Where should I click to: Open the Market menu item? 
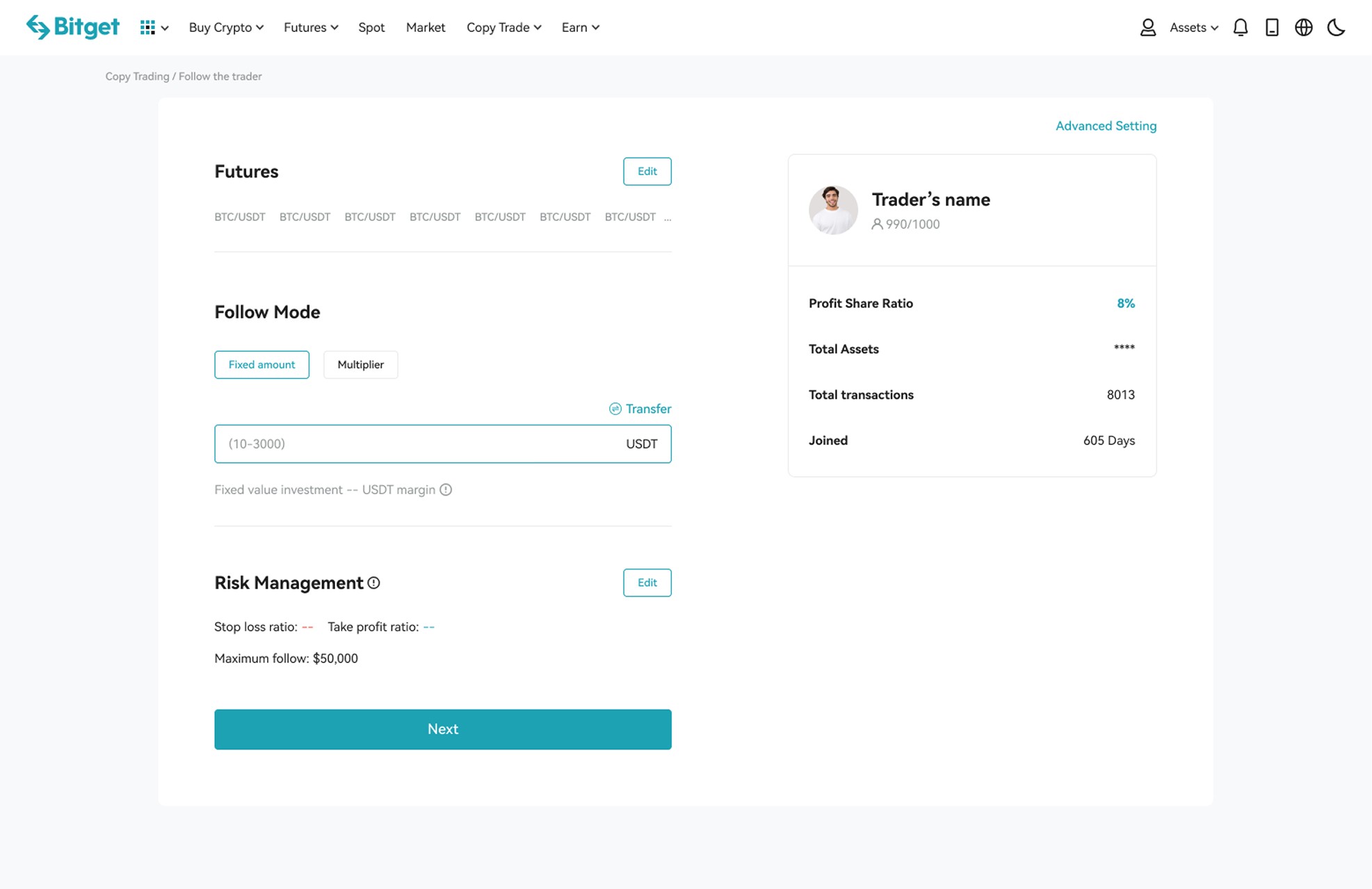(x=425, y=28)
